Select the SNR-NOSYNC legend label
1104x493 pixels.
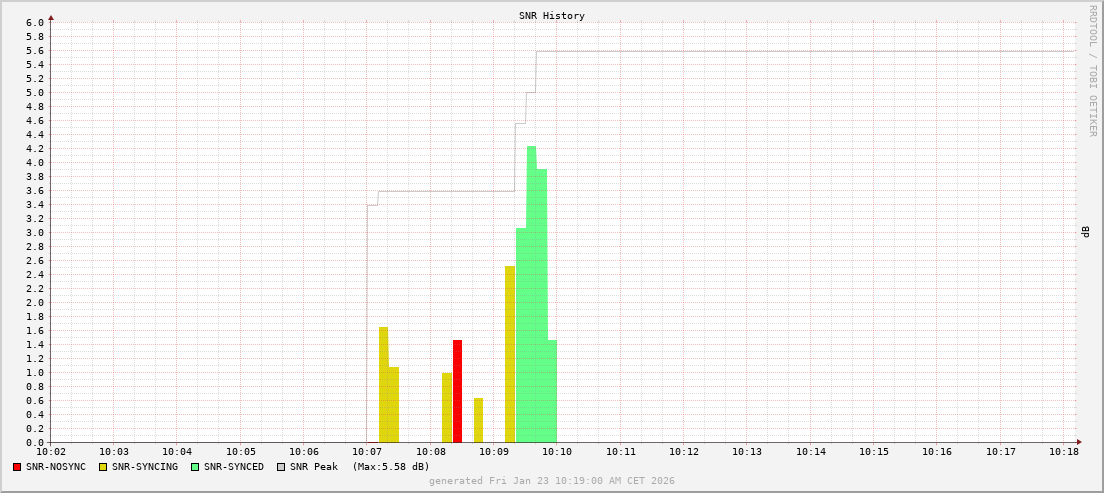point(56,467)
